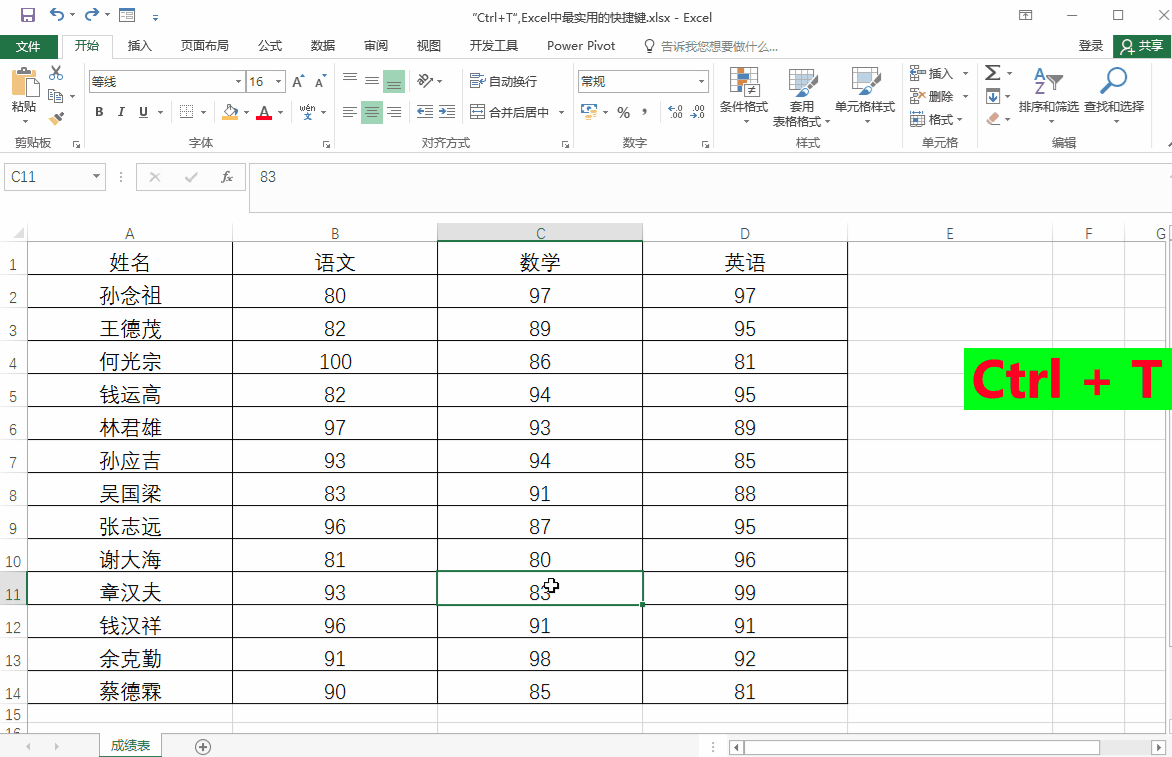Image resolution: width=1172 pixels, height=757 pixels.
Task: Apply percent style number format
Action: click(623, 113)
